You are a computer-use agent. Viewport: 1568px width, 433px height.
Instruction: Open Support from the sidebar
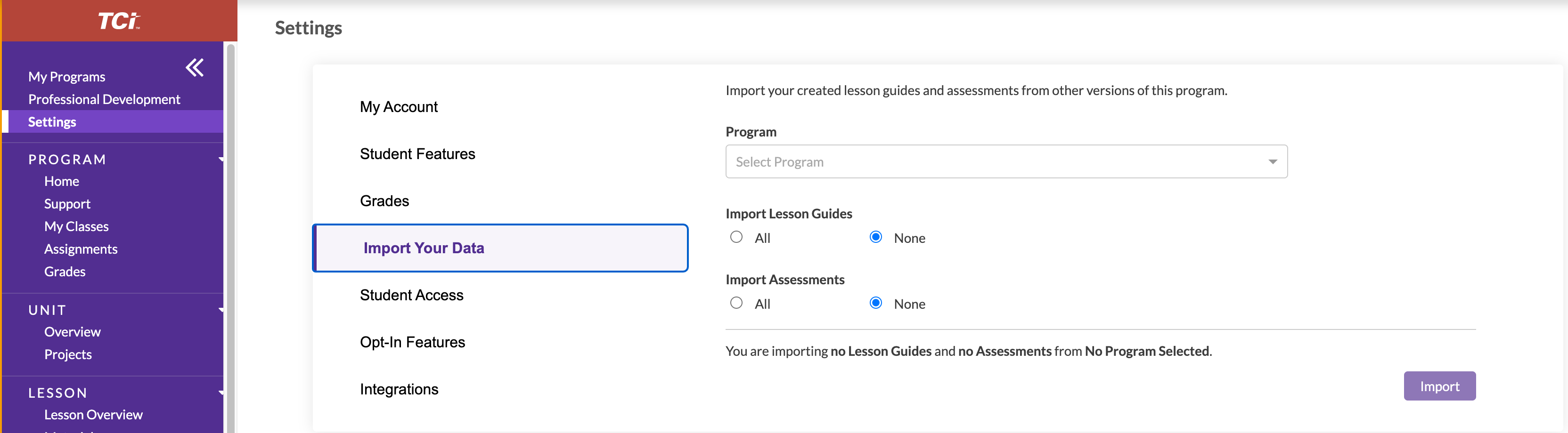pyautogui.click(x=67, y=203)
